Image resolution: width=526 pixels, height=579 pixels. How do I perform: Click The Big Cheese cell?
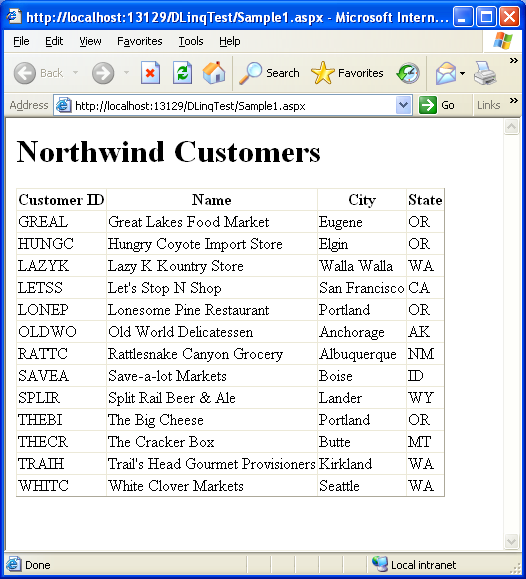coord(212,419)
